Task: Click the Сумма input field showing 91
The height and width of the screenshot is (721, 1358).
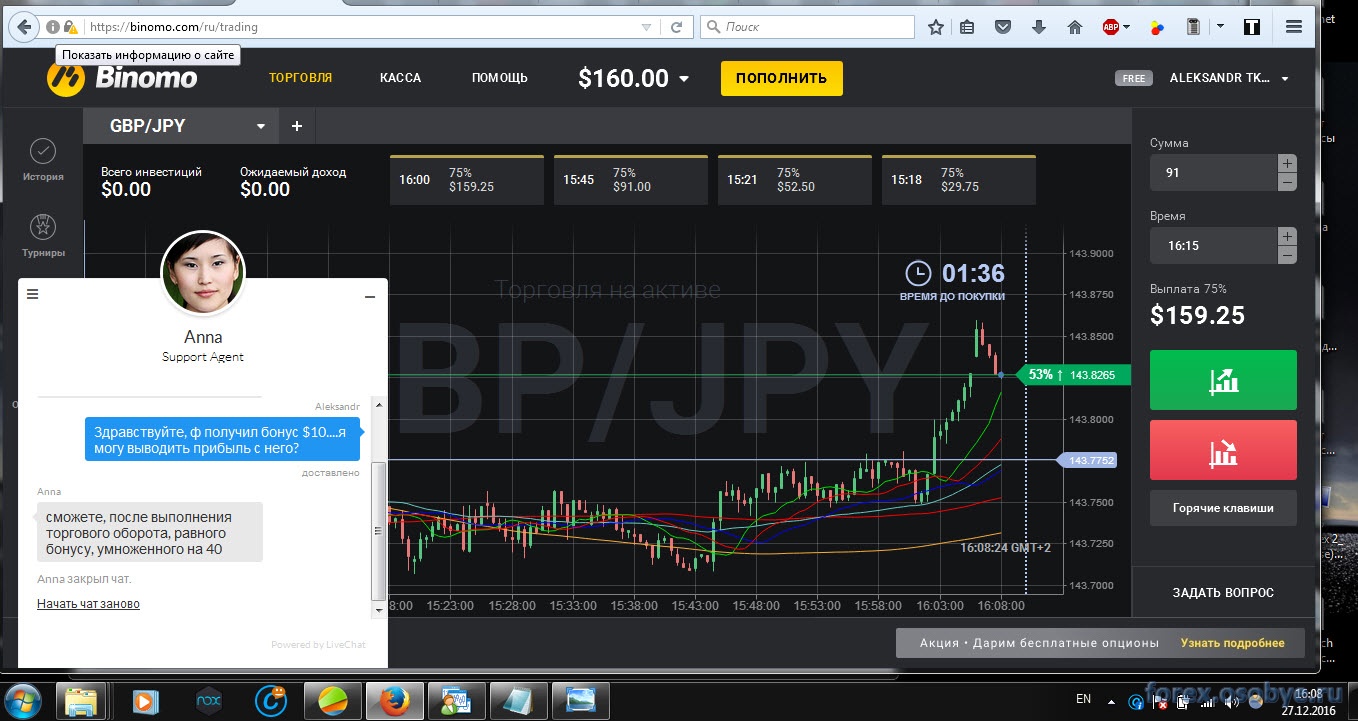Action: [1214, 172]
